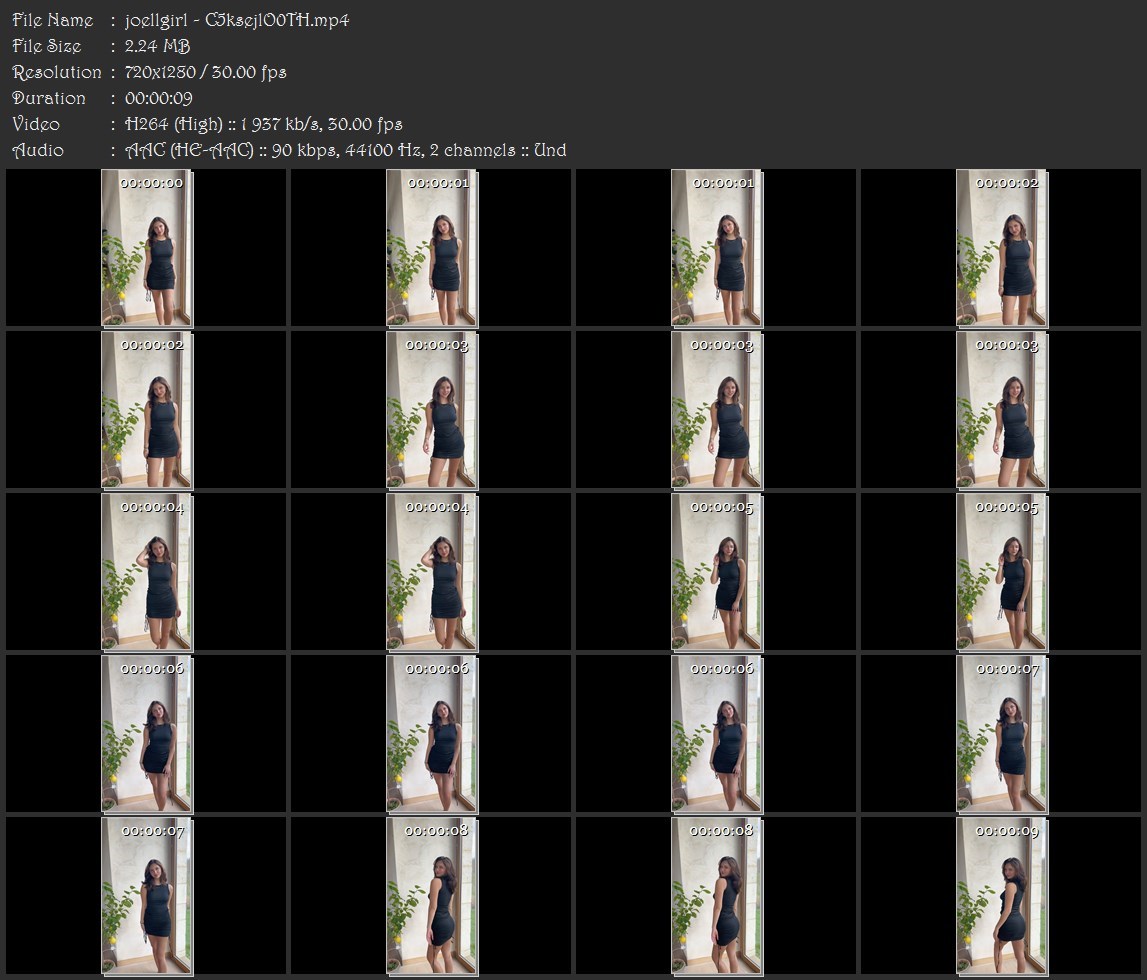Click the "Duration" label
This screenshot has width=1147, height=980.
[49, 98]
